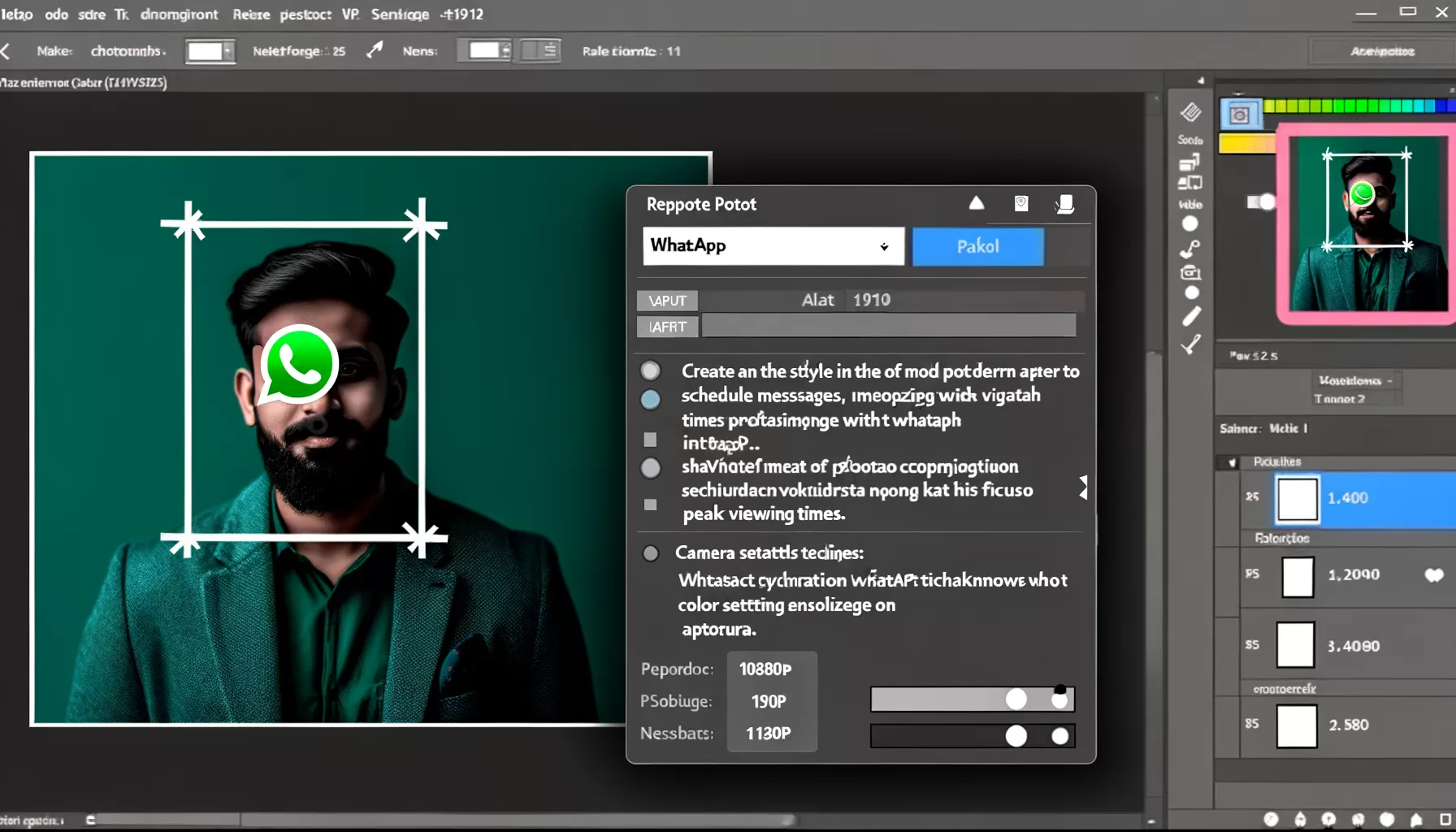Image resolution: width=1456 pixels, height=832 pixels.
Task: Click the Tonnot 2 label in right panel
Action: 1339,399
